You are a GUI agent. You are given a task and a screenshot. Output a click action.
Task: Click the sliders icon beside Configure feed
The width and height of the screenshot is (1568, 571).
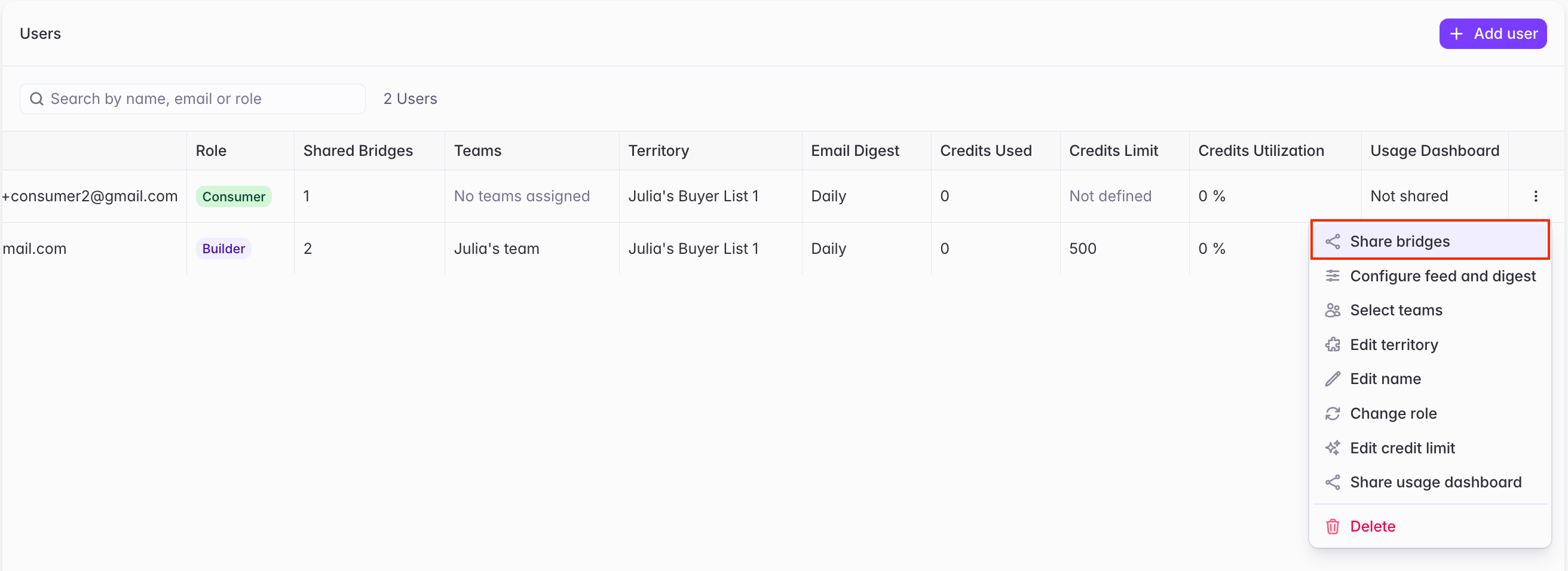(1333, 276)
